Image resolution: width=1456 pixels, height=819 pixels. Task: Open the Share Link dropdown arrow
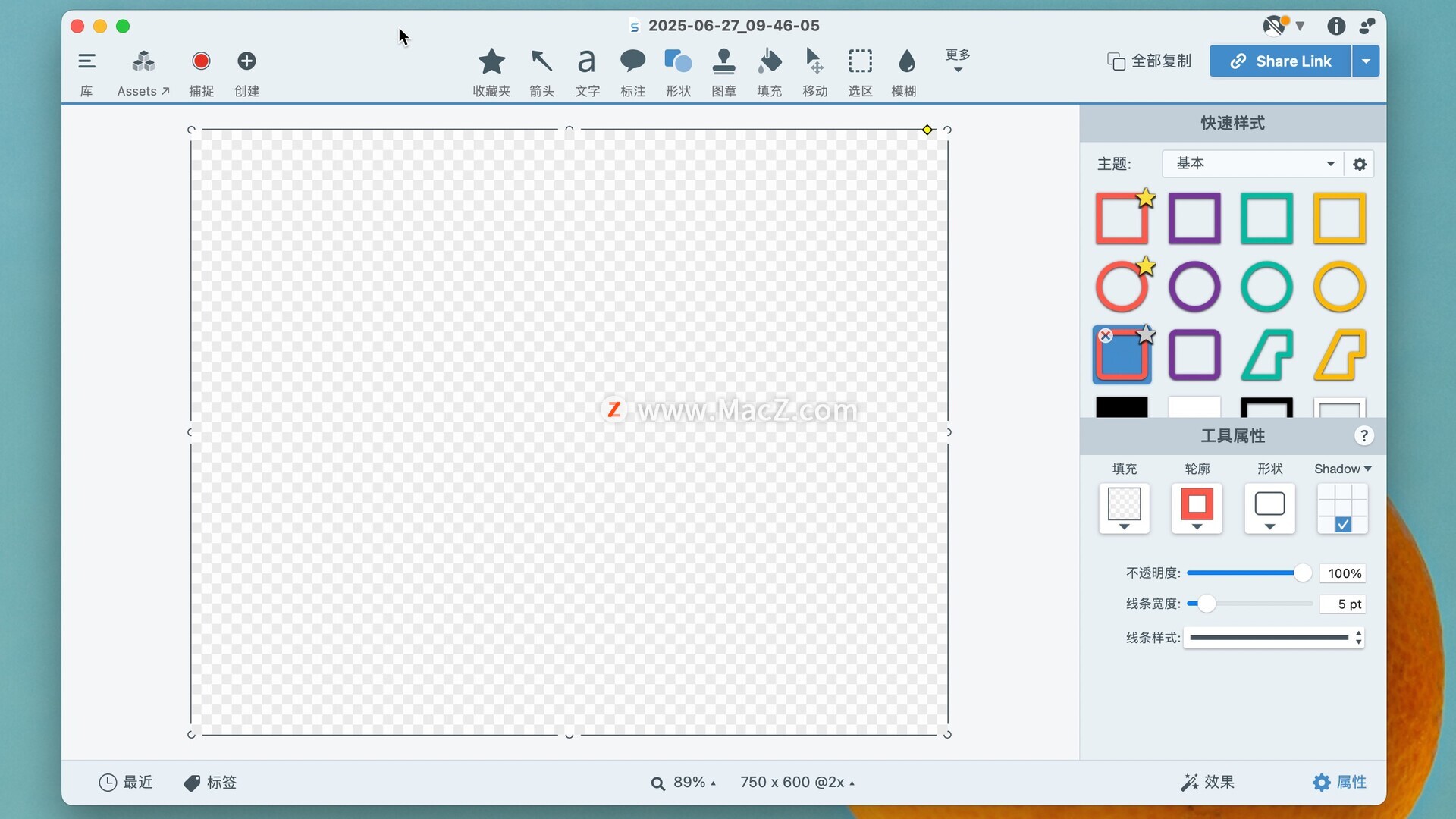coord(1366,61)
